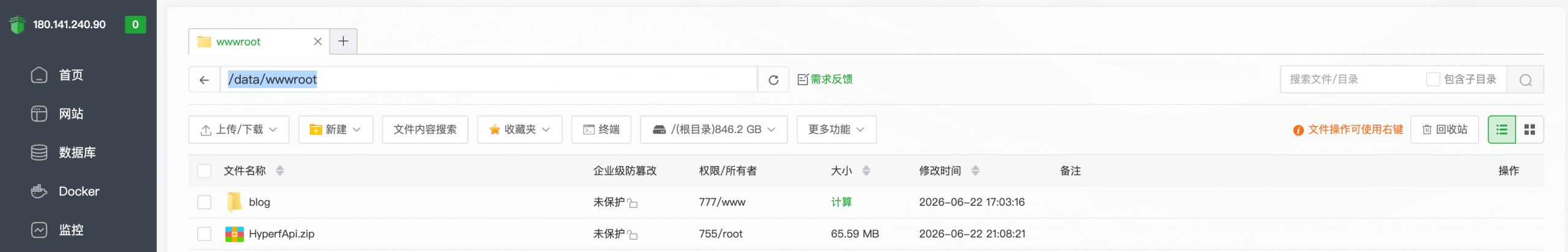Click the orange info icon near right-click hint
This screenshot has height=252, width=1568.
point(1298,130)
